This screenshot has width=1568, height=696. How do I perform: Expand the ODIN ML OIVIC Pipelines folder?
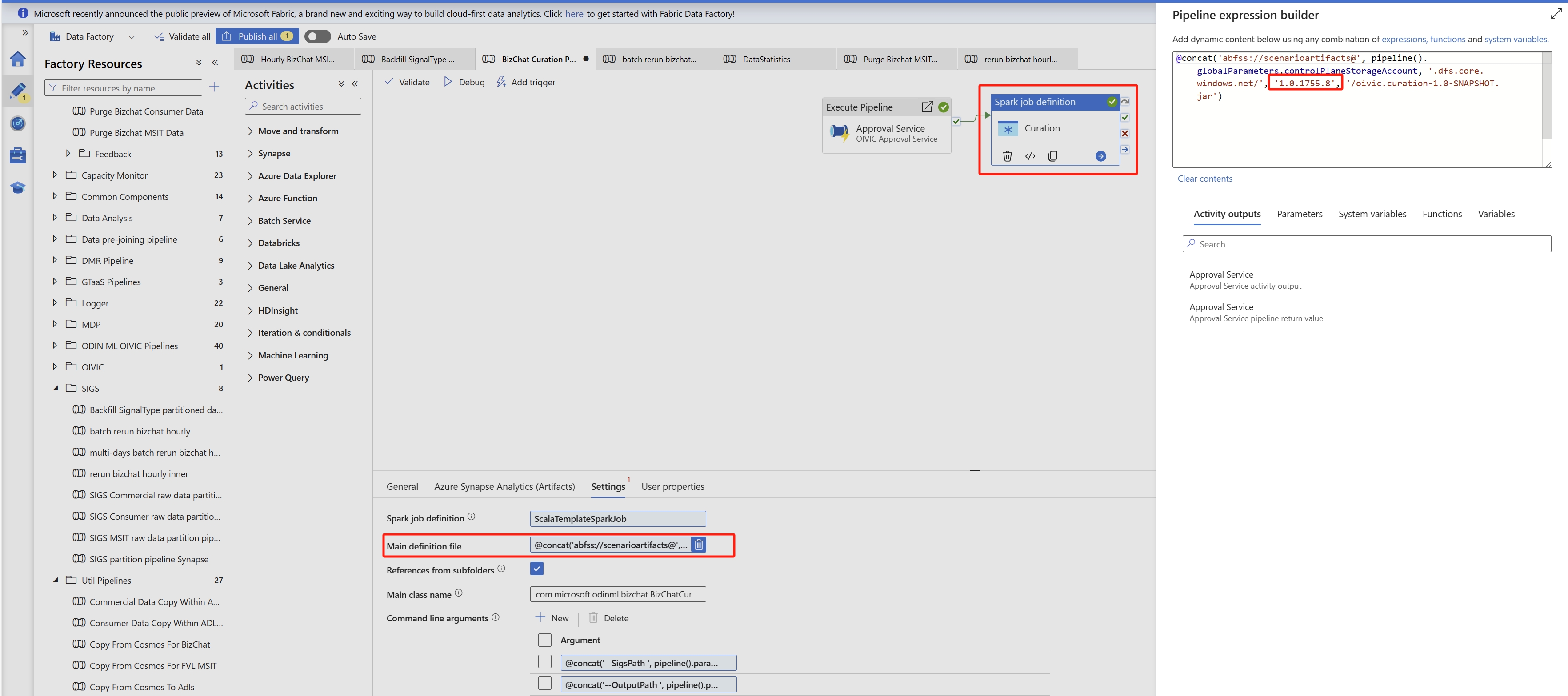click(x=54, y=345)
